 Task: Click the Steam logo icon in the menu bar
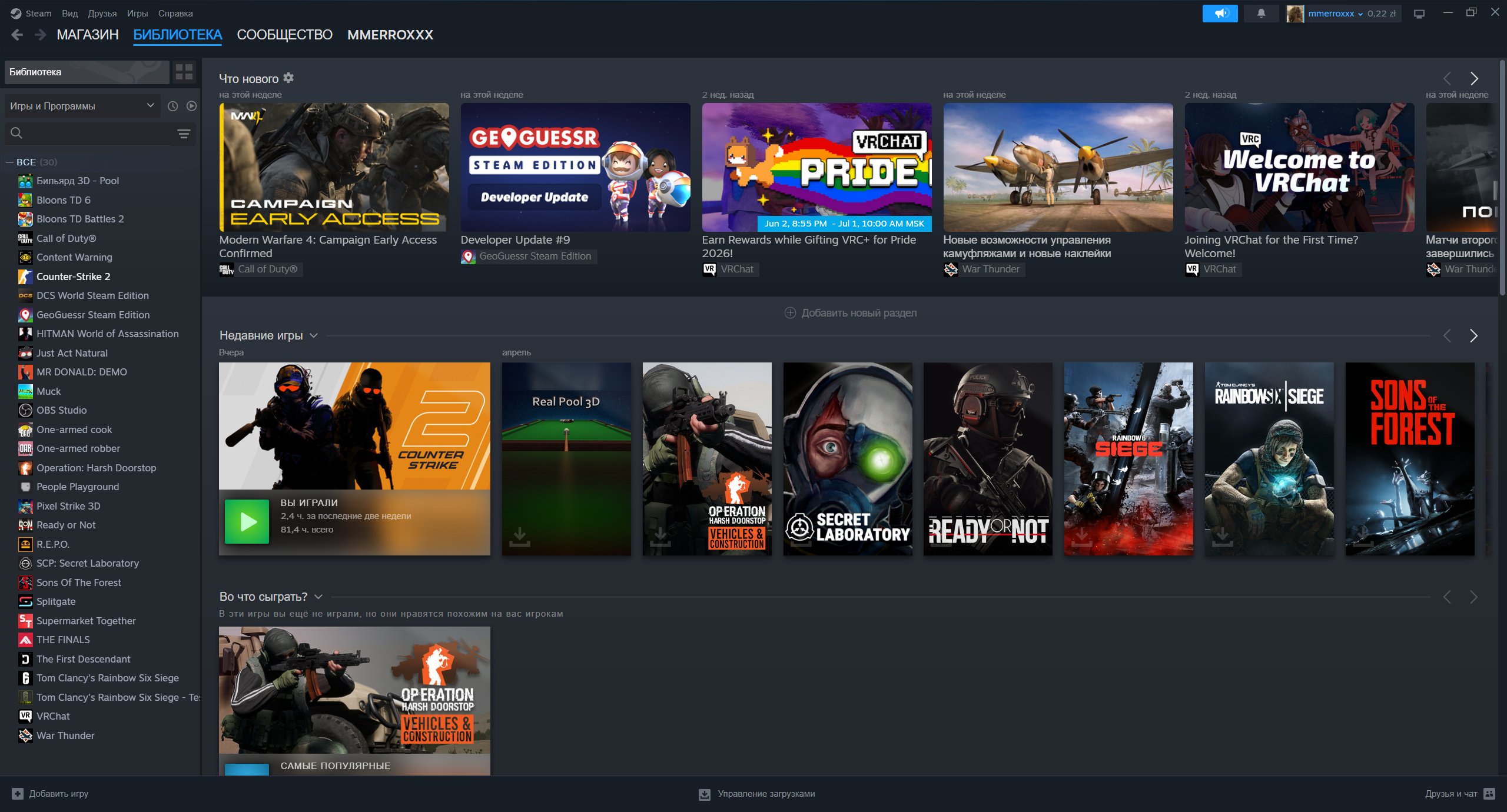(16, 13)
